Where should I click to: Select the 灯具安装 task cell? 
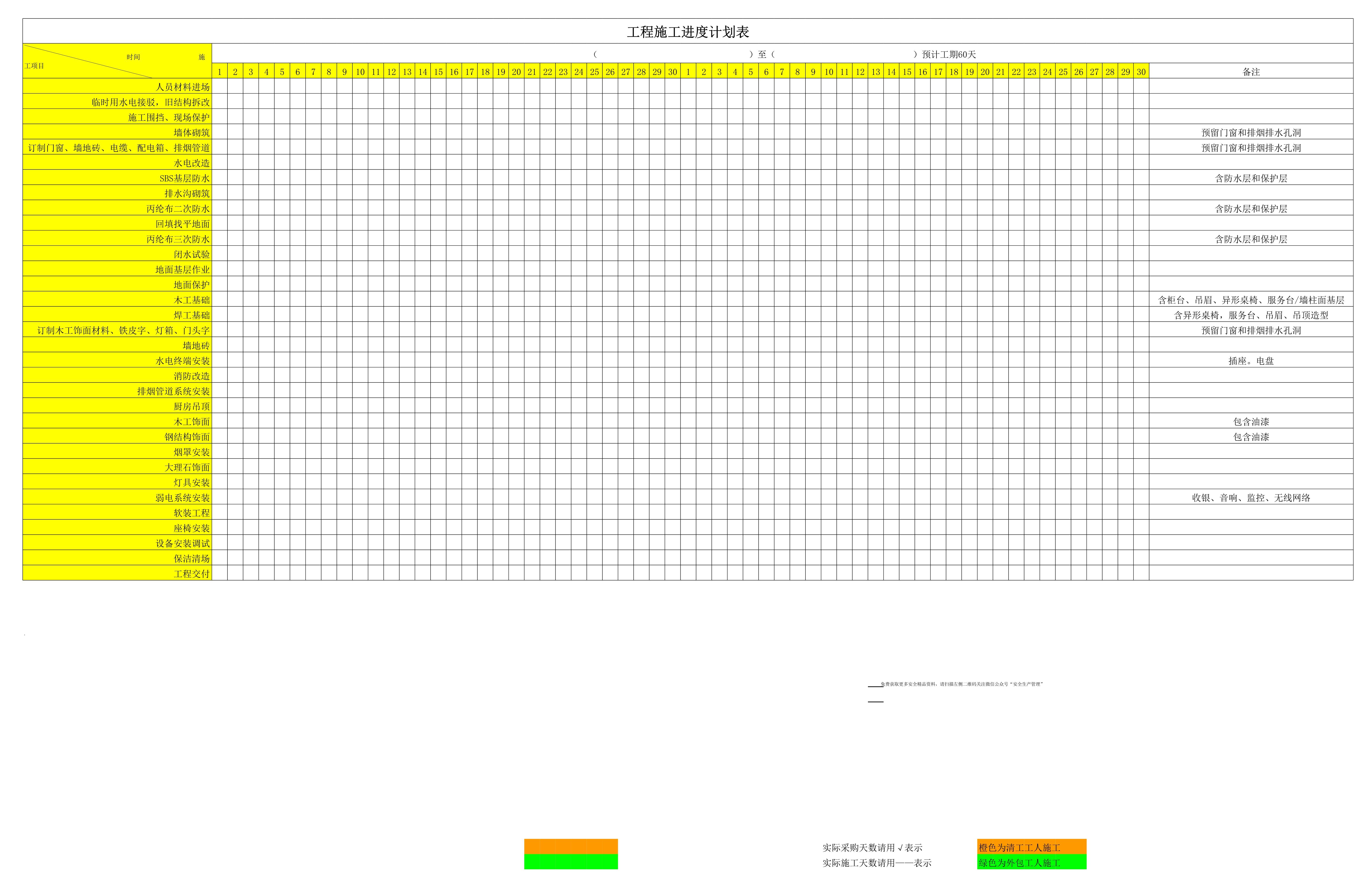(x=191, y=483)
